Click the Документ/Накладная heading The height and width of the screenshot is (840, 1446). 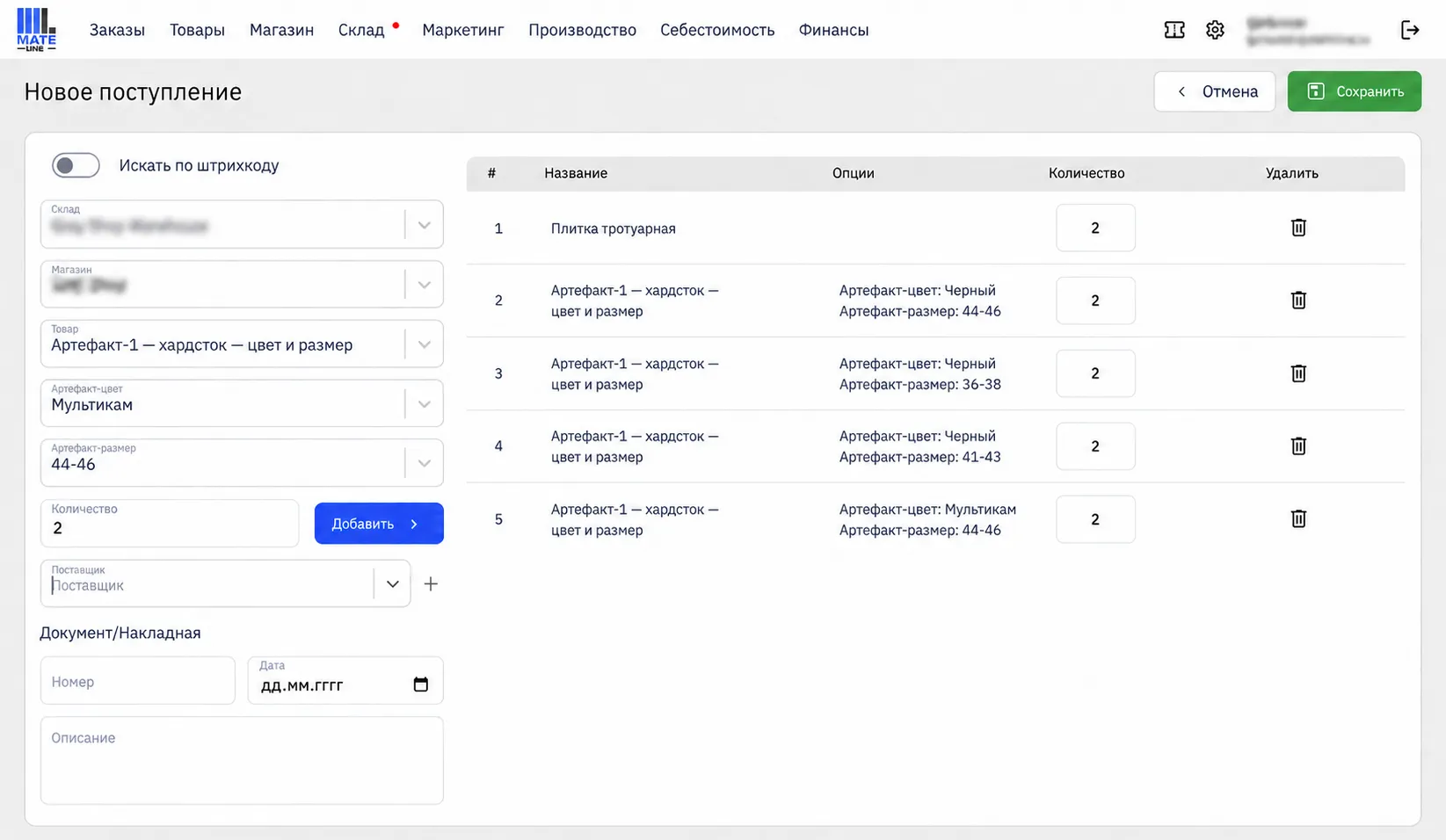[120, 633]
